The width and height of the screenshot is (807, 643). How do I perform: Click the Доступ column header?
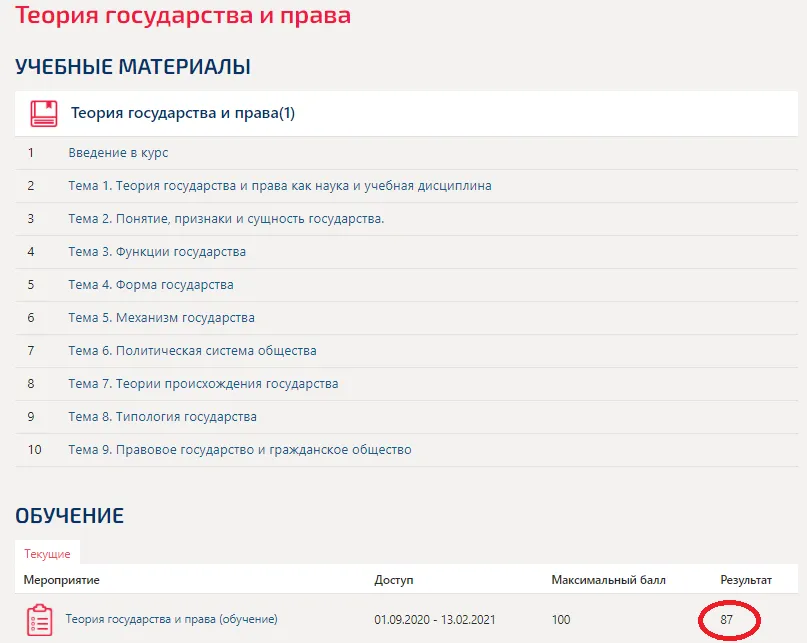[x=394, y=580]
